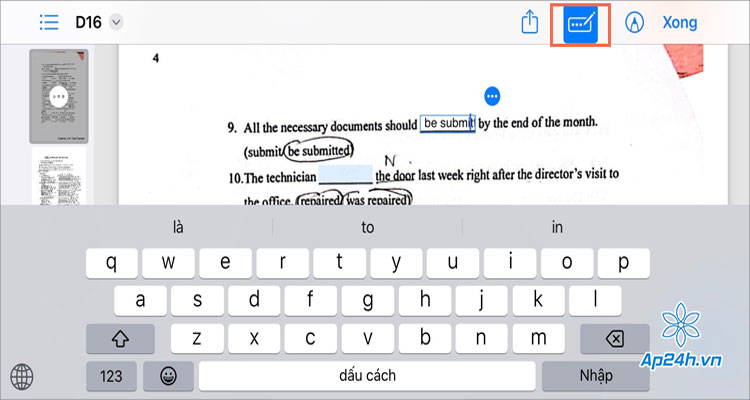The height and width of the screenshot is (400, 750).
Task: Select the second page thumbnail
Action: 59,176
